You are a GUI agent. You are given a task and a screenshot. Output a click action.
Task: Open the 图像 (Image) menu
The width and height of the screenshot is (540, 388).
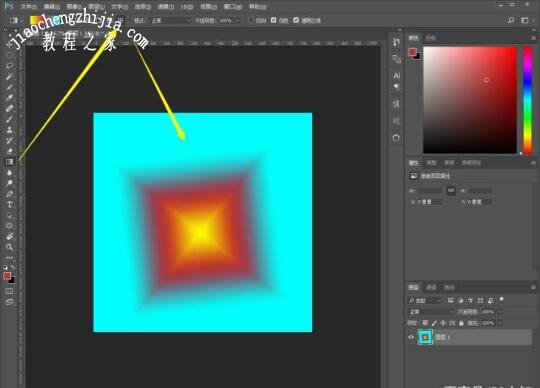pyautogui.click(x=74, y=7)
